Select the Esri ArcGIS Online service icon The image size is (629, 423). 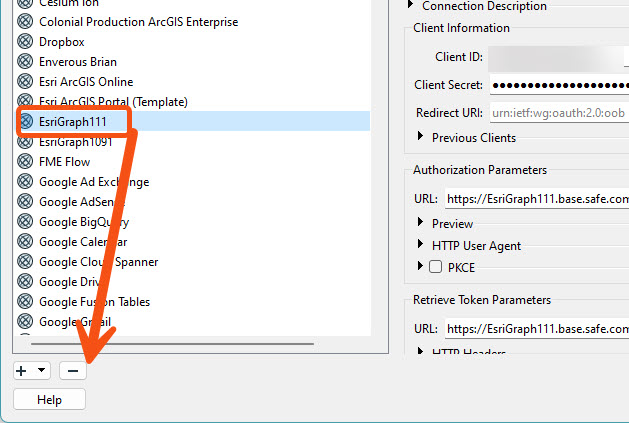tap(25, 81)
